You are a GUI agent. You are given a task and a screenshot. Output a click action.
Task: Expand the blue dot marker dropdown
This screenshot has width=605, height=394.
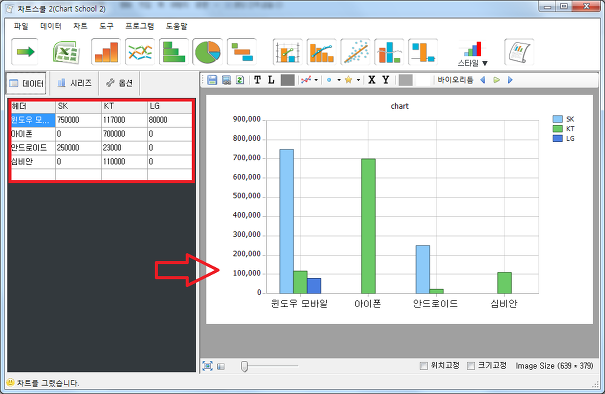pos(339,80)
